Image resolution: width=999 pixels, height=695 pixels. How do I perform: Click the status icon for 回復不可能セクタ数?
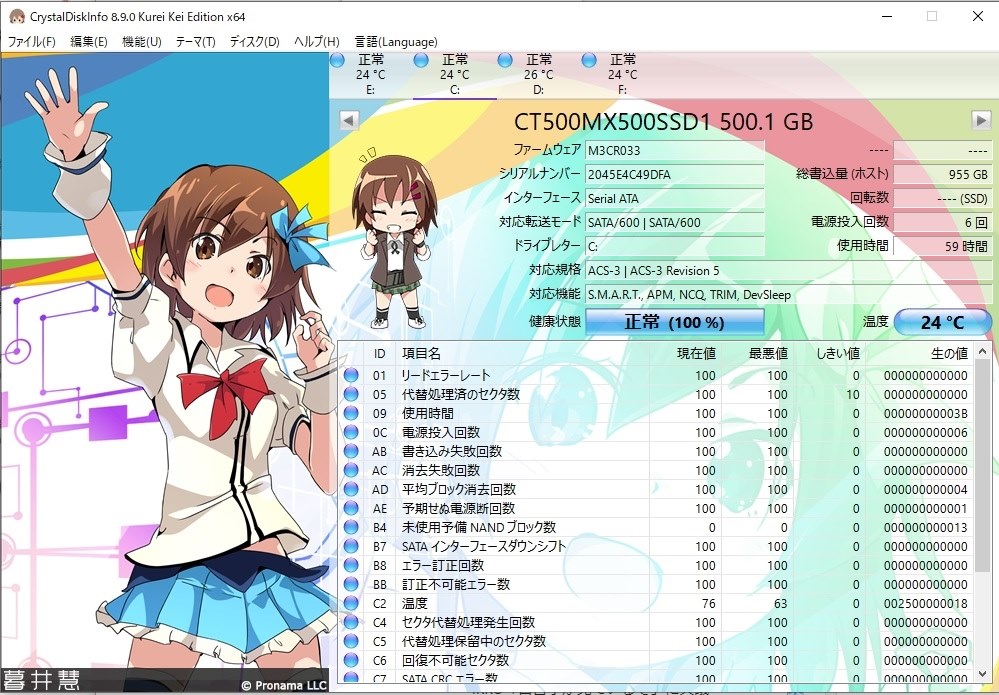[351, 661]
